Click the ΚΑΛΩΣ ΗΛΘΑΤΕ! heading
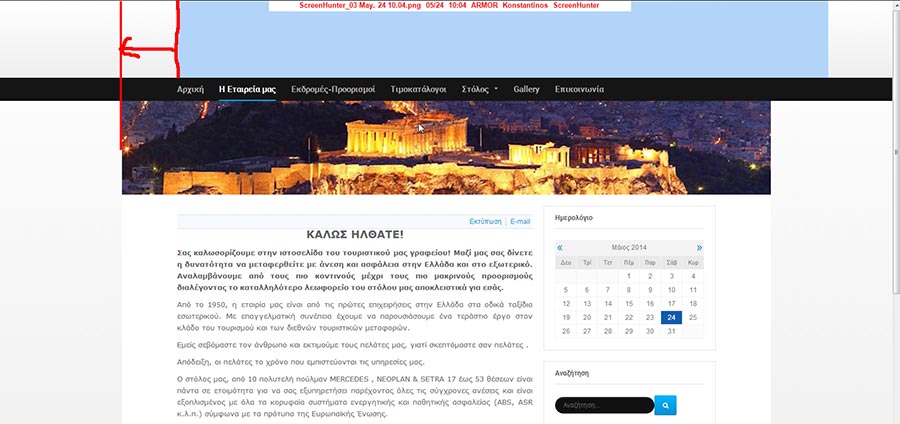The height and width of the screenshot is (424, 900). click(x=355, y=235)
